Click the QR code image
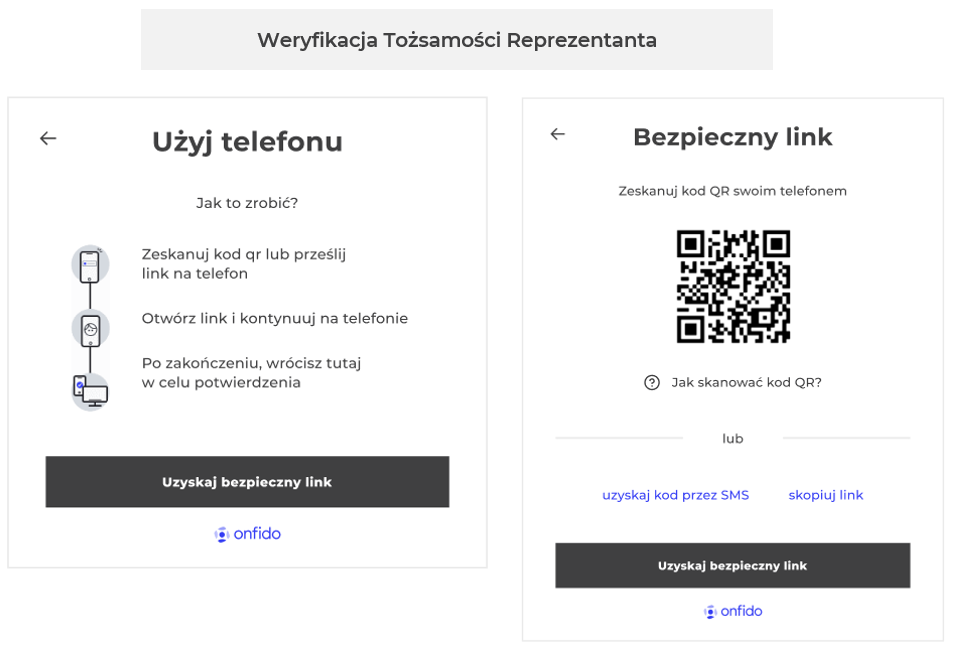Image resolution: width=953 pixels, height=651 pixels. point(733,286)
